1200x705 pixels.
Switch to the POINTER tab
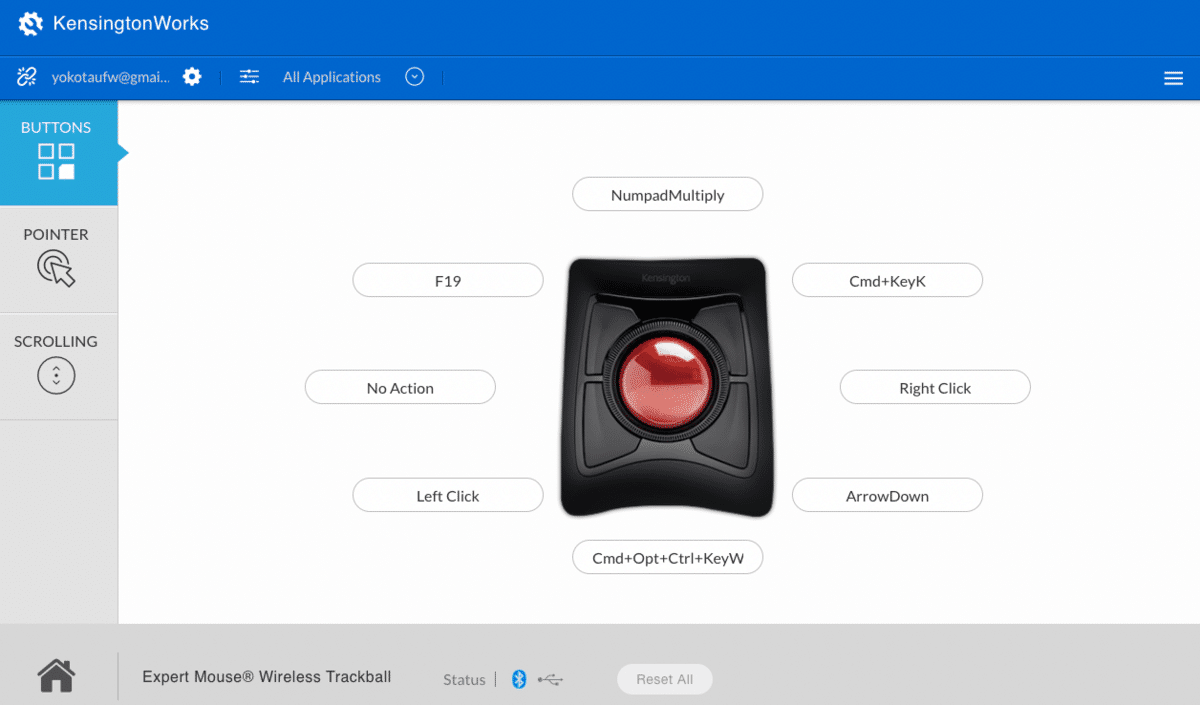[58, 259]
